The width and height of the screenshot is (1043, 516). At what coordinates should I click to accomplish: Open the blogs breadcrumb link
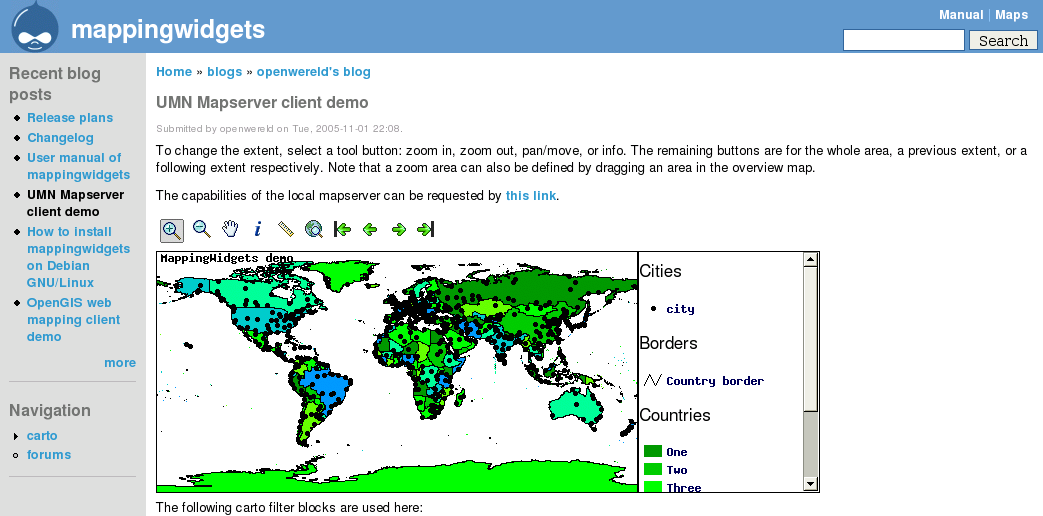point(224,72)
